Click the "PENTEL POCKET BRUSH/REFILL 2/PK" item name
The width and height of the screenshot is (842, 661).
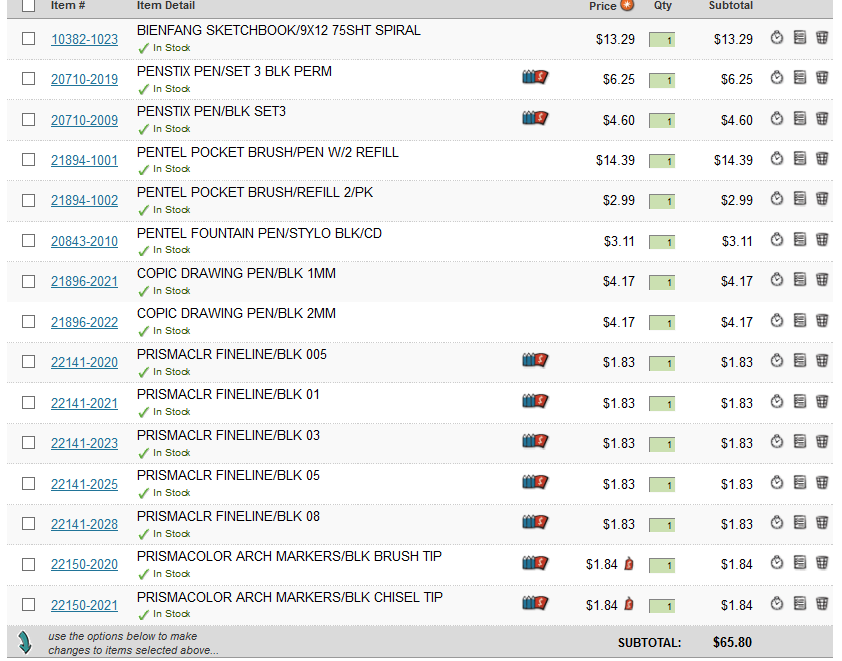click(255, 193)
